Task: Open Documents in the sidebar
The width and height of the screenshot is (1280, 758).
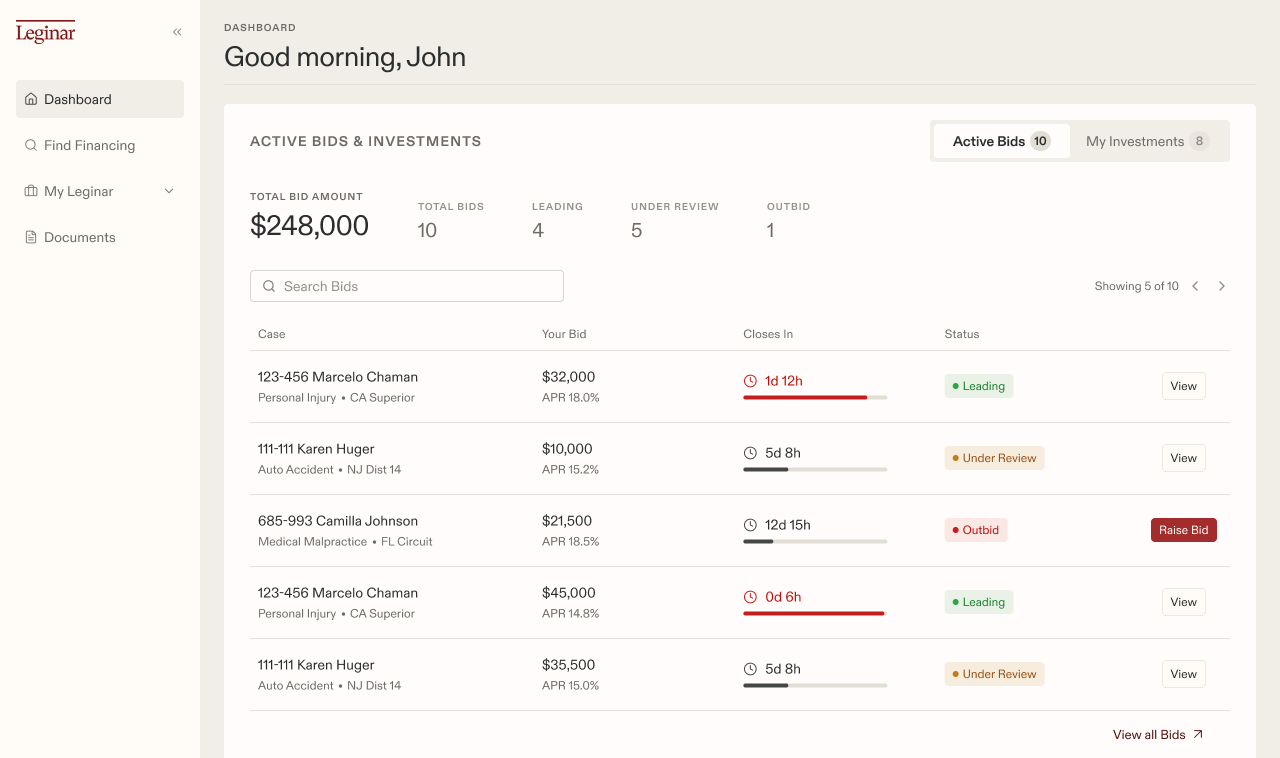Action: [100, 237]
